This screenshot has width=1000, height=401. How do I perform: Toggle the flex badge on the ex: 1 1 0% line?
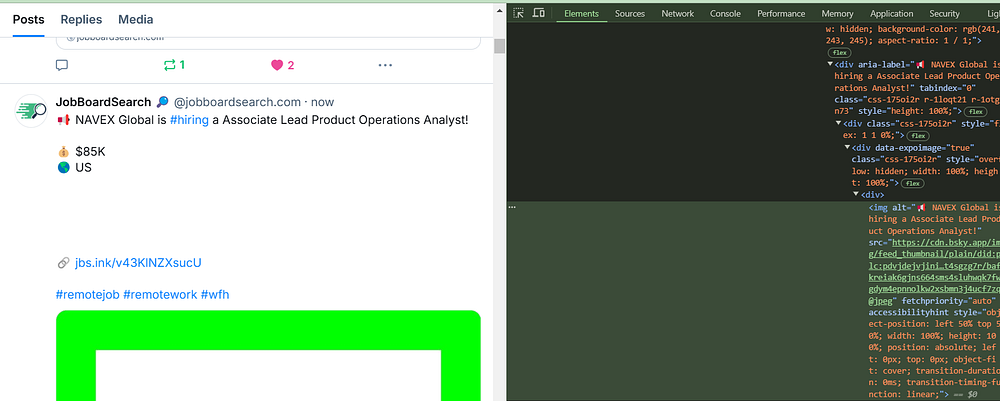click(918, 136)
